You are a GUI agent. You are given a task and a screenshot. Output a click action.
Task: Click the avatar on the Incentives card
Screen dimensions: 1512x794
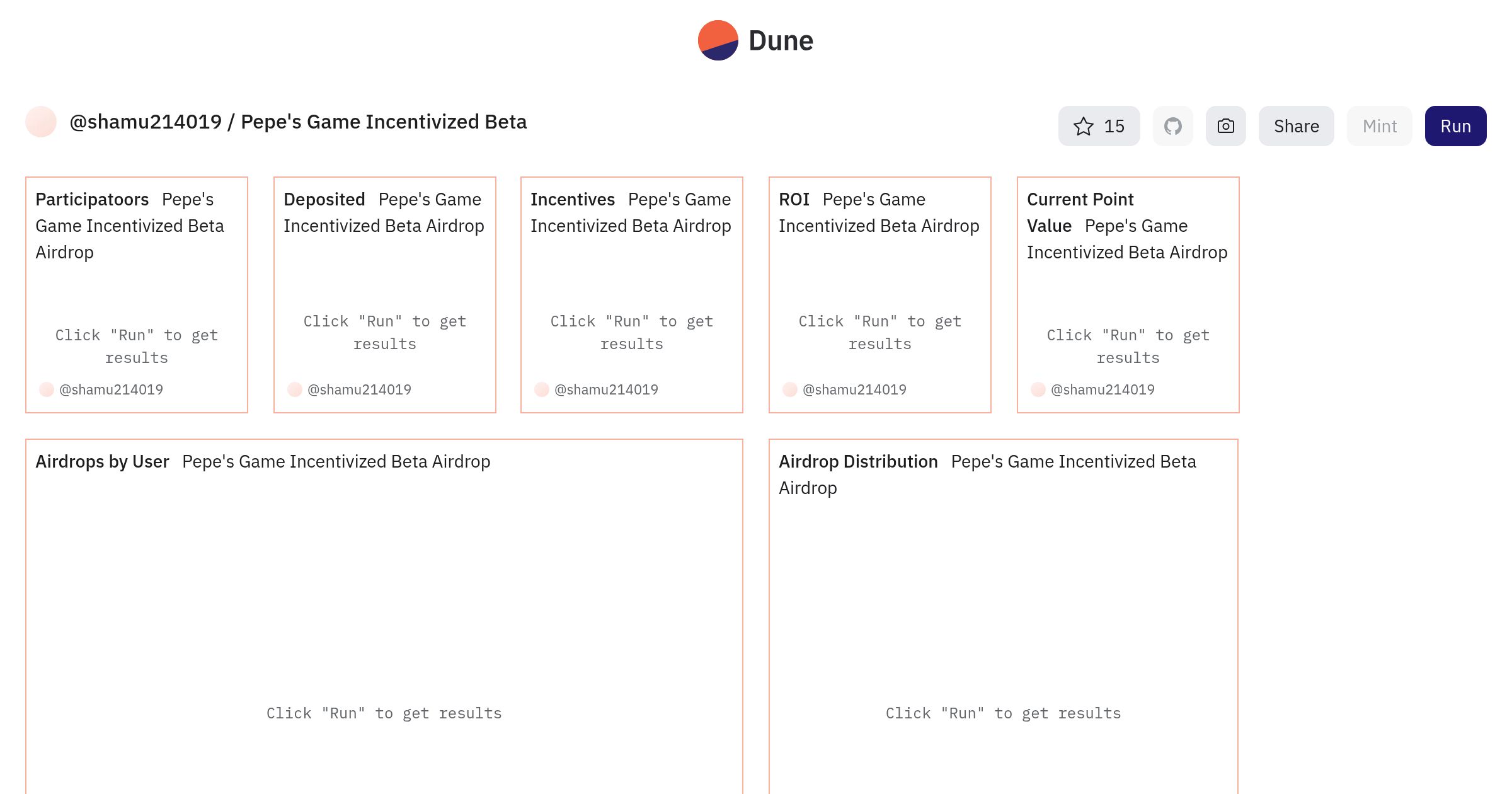click(x=542, y=389)
